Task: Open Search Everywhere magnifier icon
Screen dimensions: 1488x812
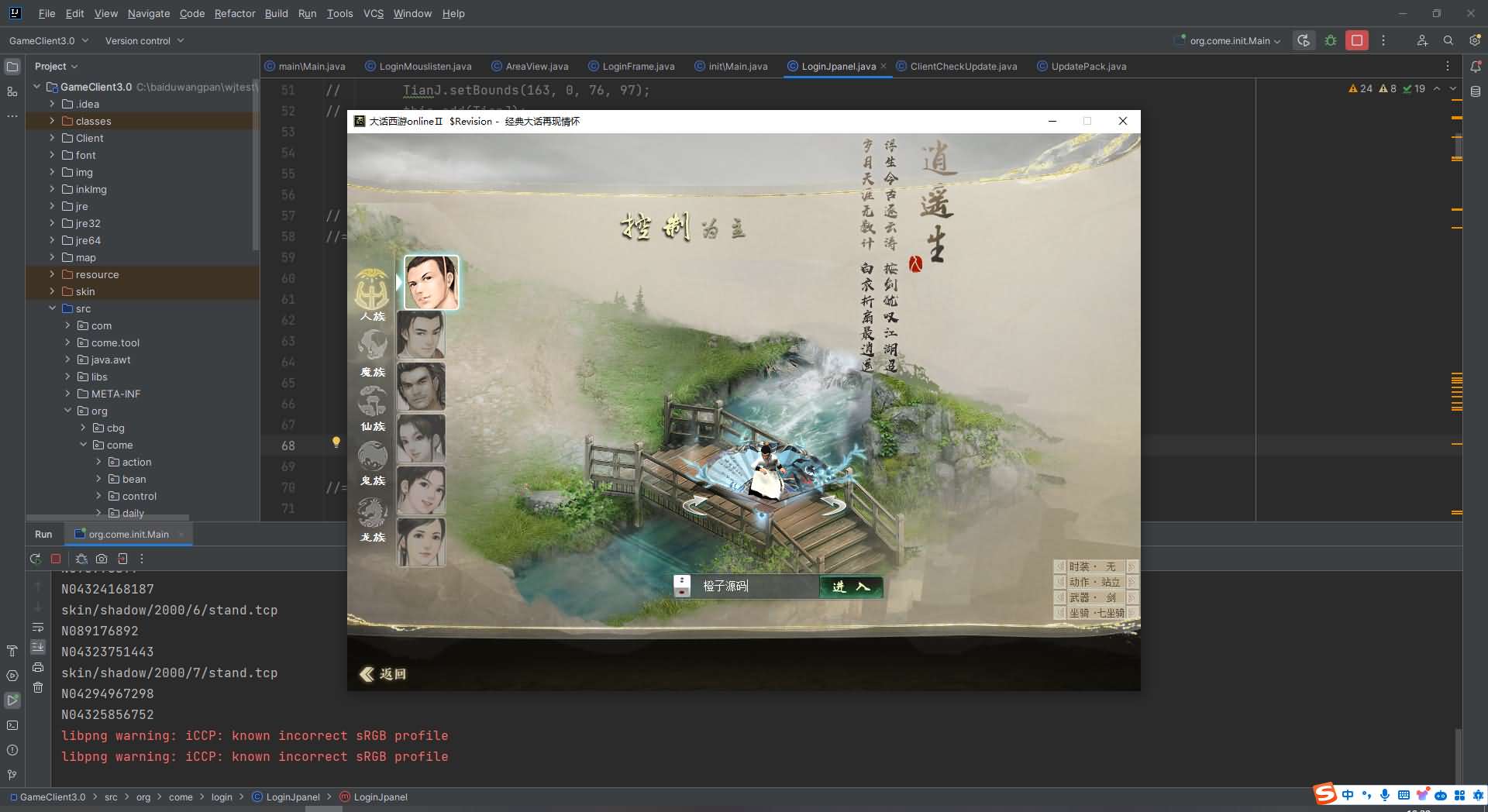Action: point(1448,40)
